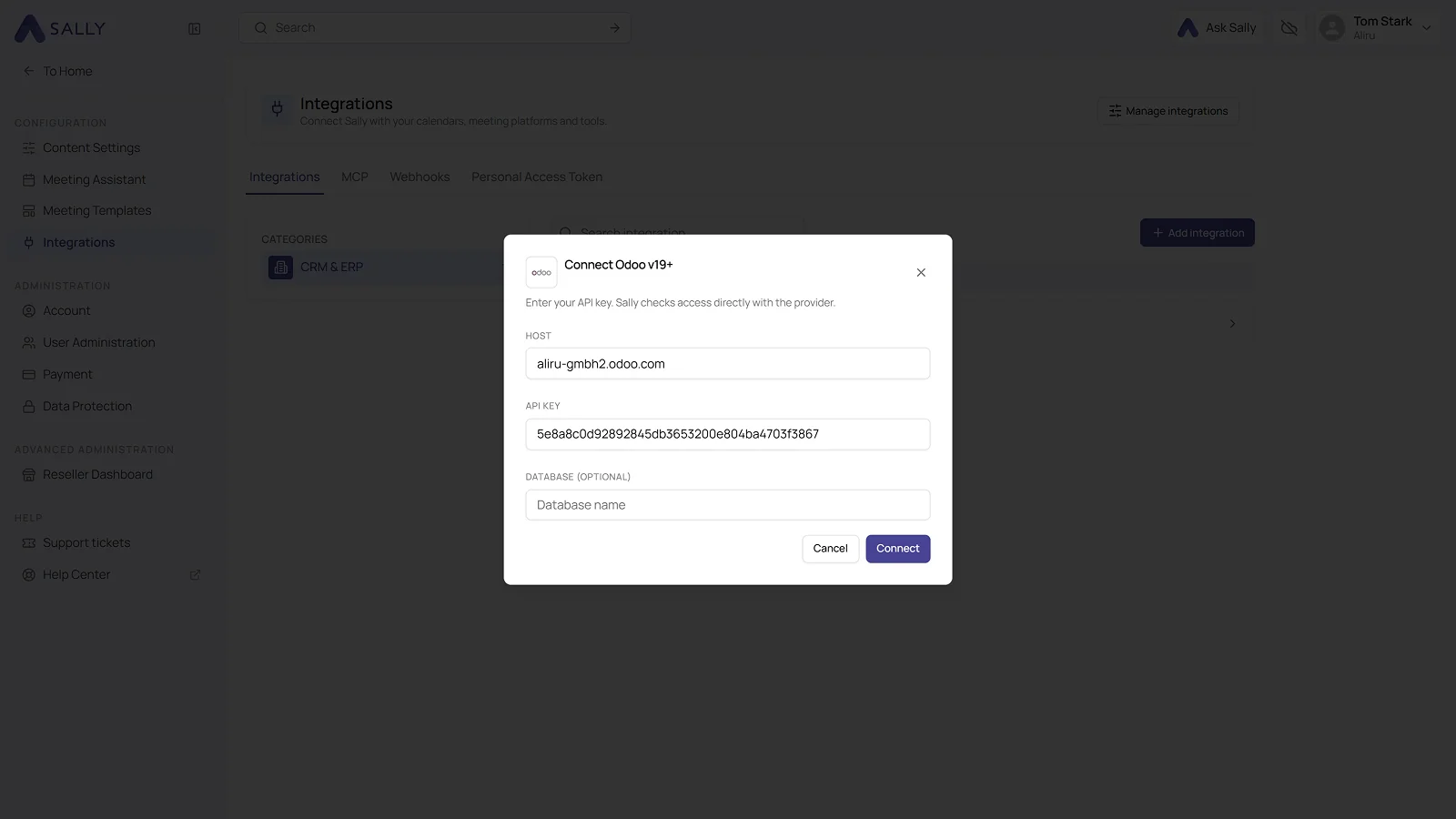Viewport: 1456px width, 819px height.
Task: Go back using To Home arrow
Action: (29, 71)
